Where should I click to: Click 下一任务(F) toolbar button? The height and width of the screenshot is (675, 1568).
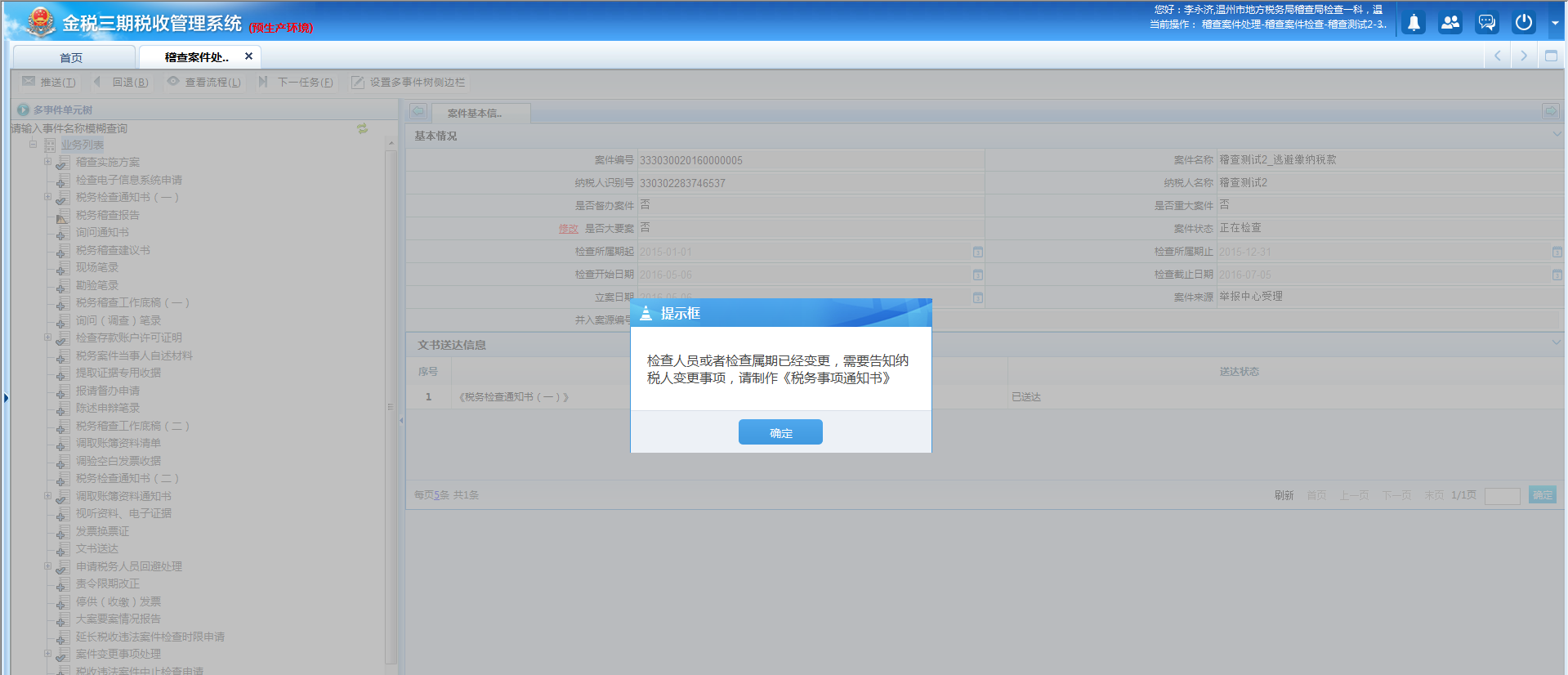tap(296, 82)
